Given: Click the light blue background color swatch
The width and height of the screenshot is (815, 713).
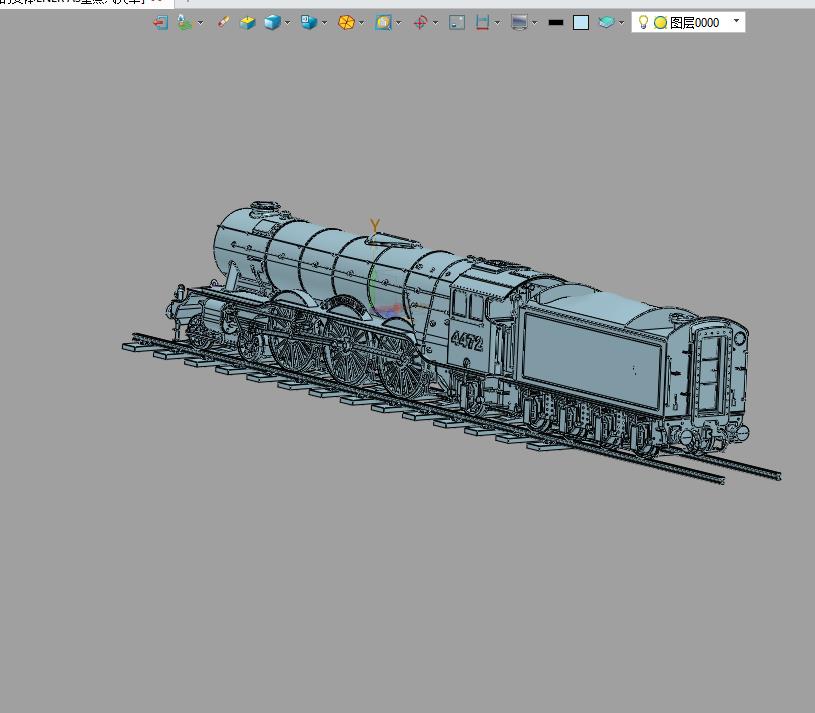Looking at the screenshot, I should [580, 21].
